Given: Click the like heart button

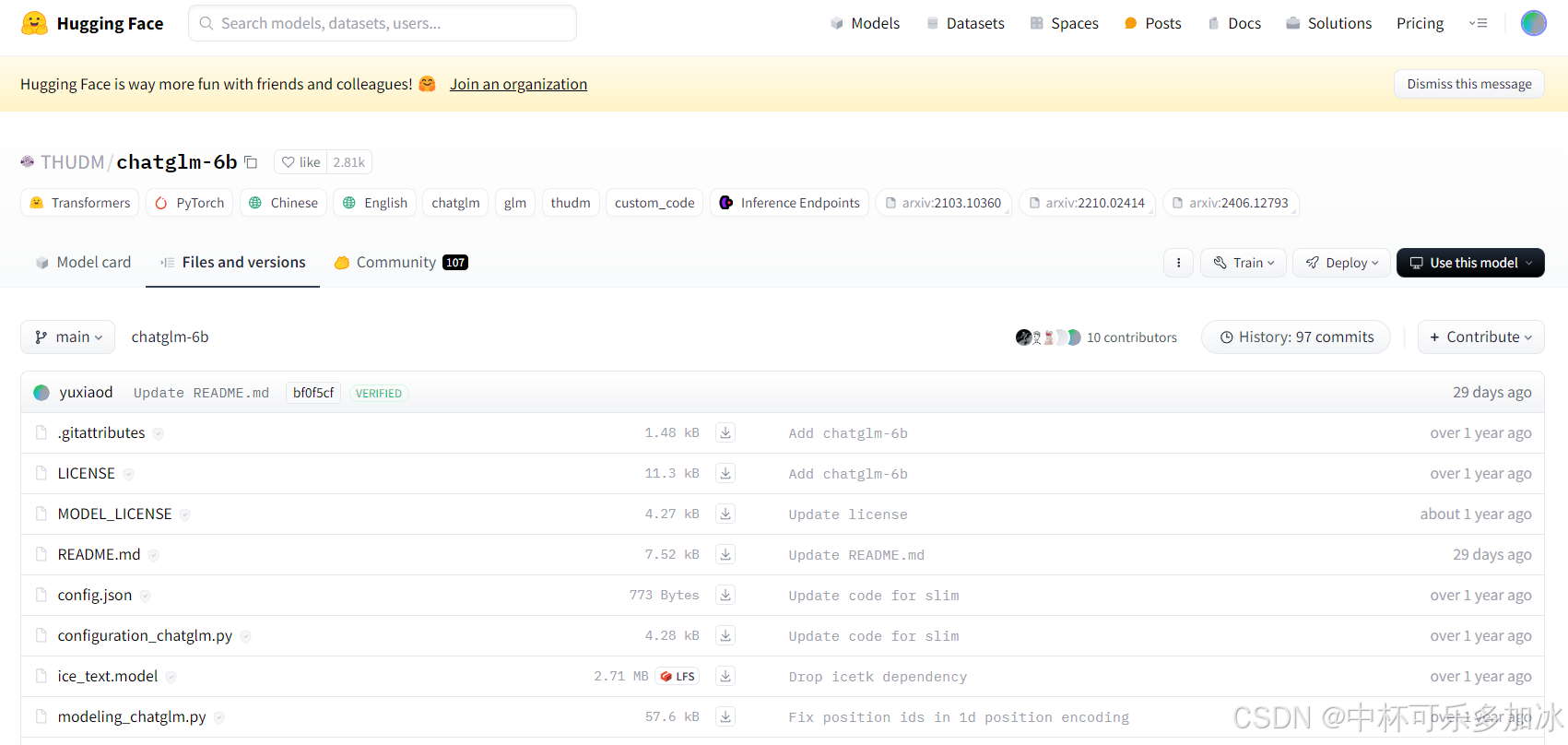Looking at the screenshot, I should click(301, 162).
